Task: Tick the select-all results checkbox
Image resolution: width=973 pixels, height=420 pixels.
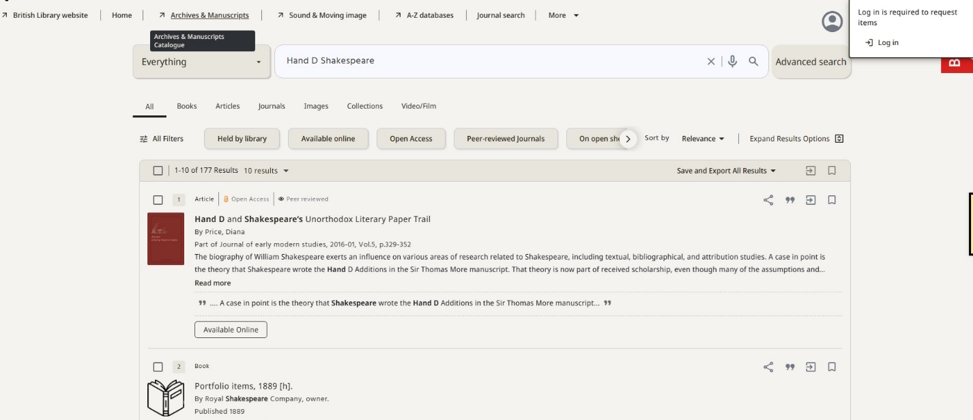Action: [x=158, y=171]
